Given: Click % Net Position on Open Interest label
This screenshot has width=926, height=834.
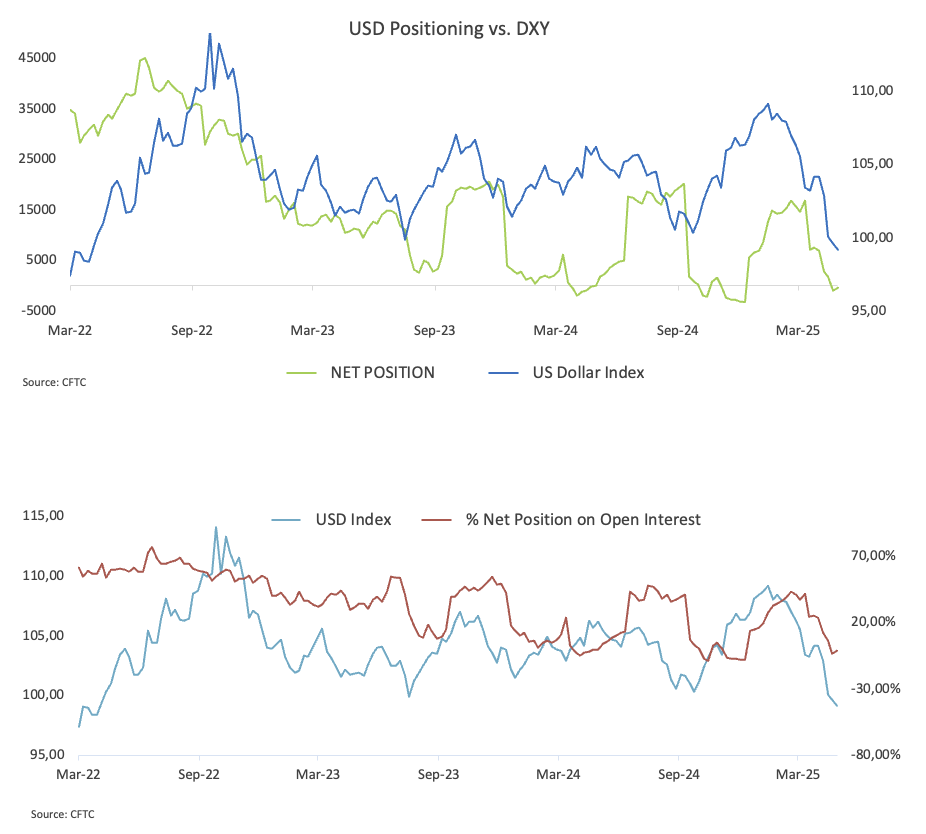Looking at the screenshot, I should point(583,520).
